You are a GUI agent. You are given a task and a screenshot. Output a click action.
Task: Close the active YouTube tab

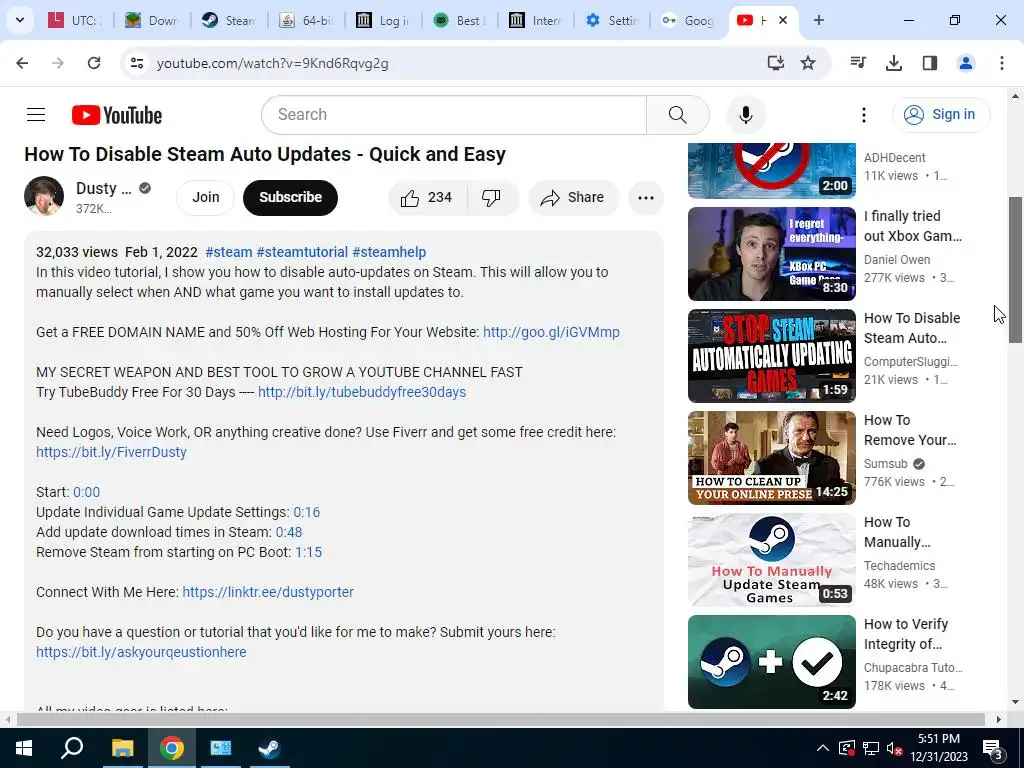(x=783, y=20)
